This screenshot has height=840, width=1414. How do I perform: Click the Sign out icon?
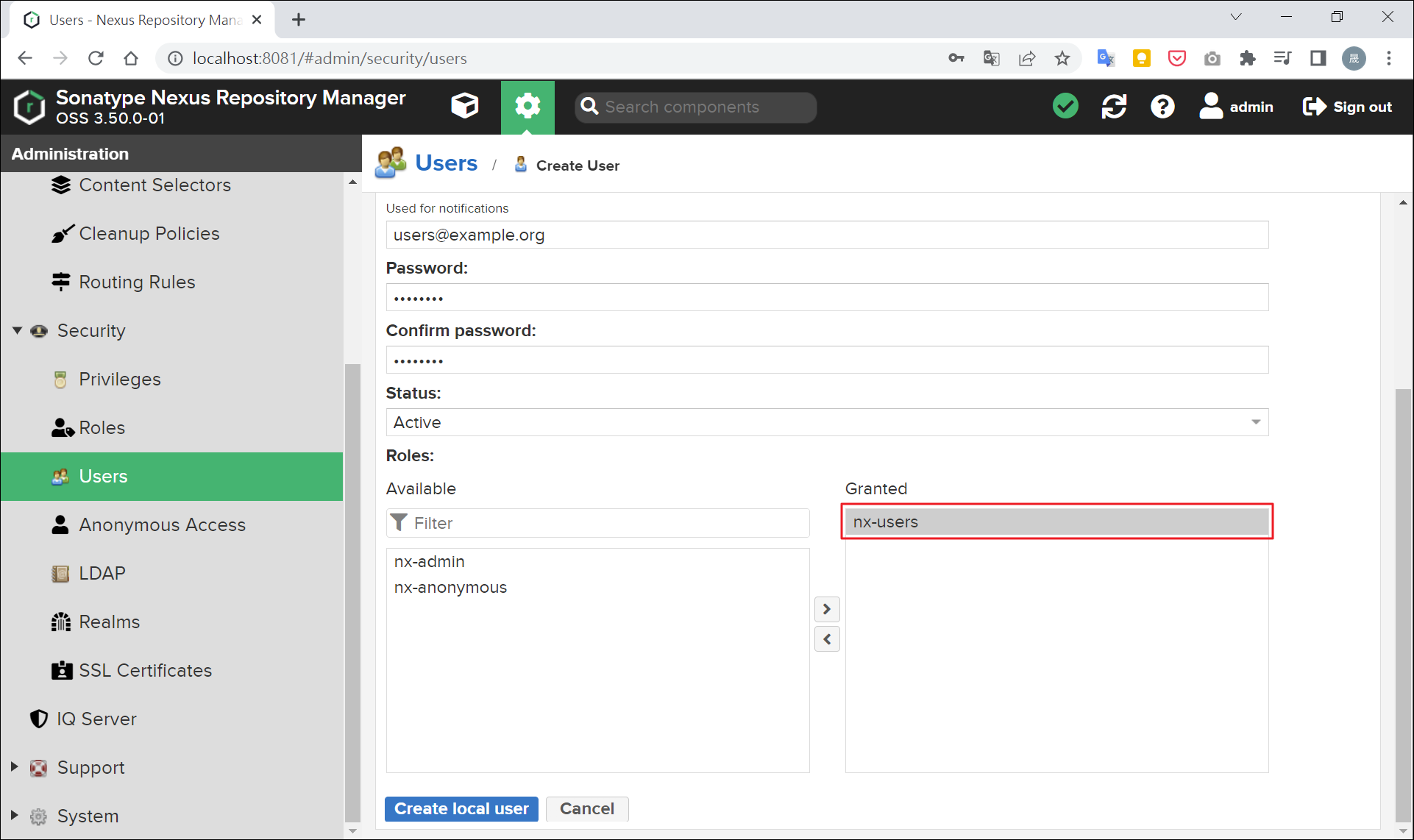pos(1316,106)
